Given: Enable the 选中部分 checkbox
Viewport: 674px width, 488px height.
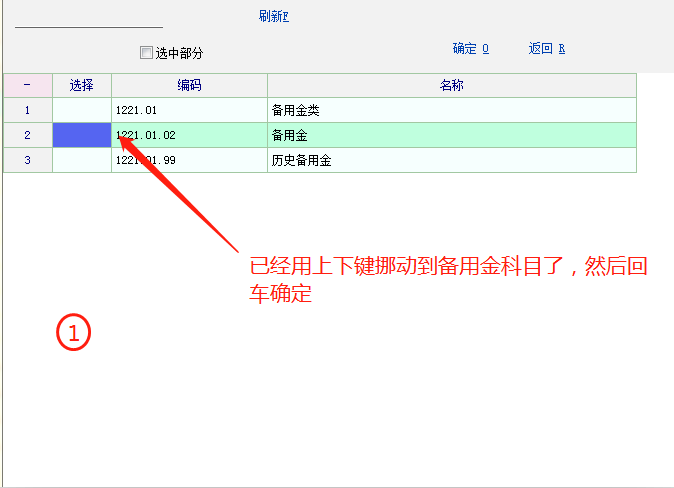Looking at the screenshot, I should [x=146, y=53].
